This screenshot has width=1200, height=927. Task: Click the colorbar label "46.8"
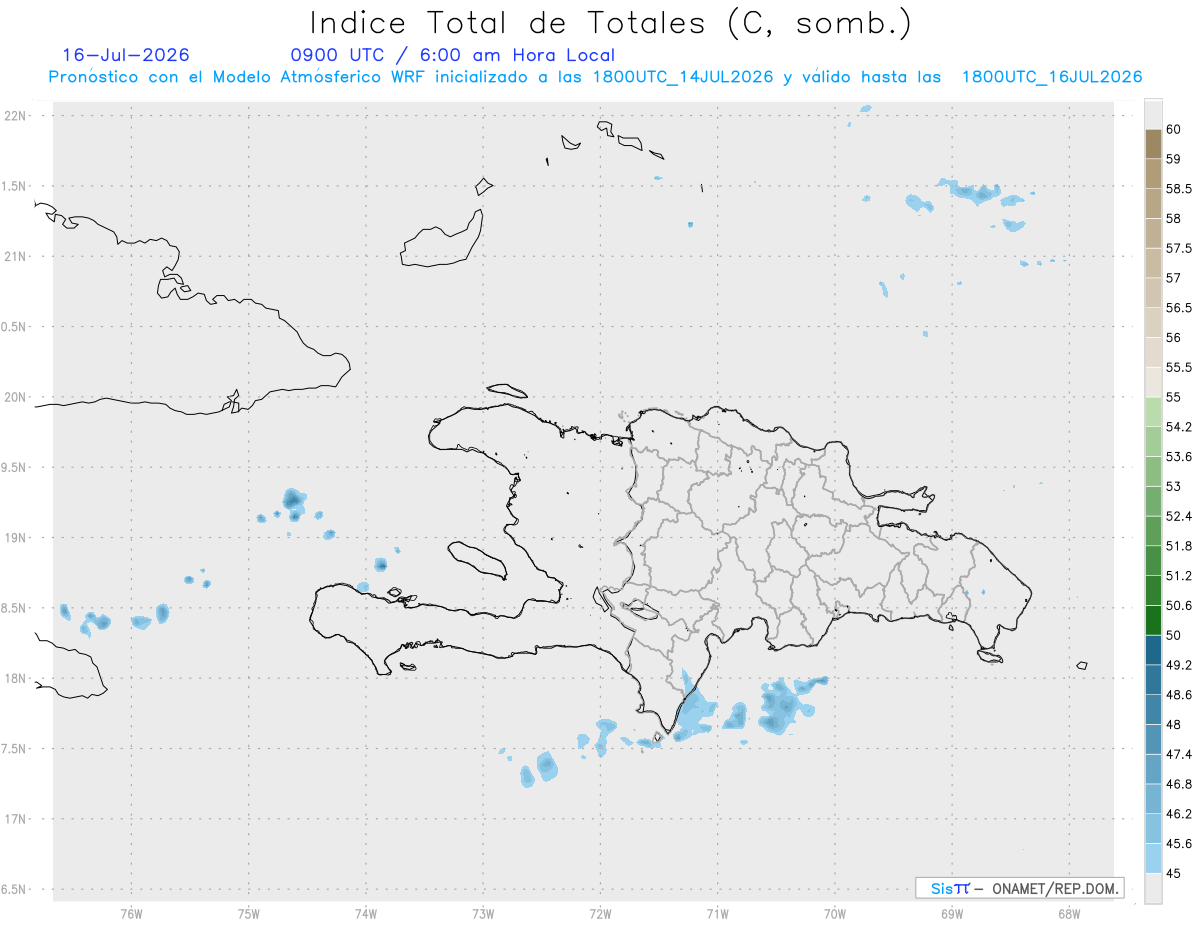click(x=1179, y=784)
